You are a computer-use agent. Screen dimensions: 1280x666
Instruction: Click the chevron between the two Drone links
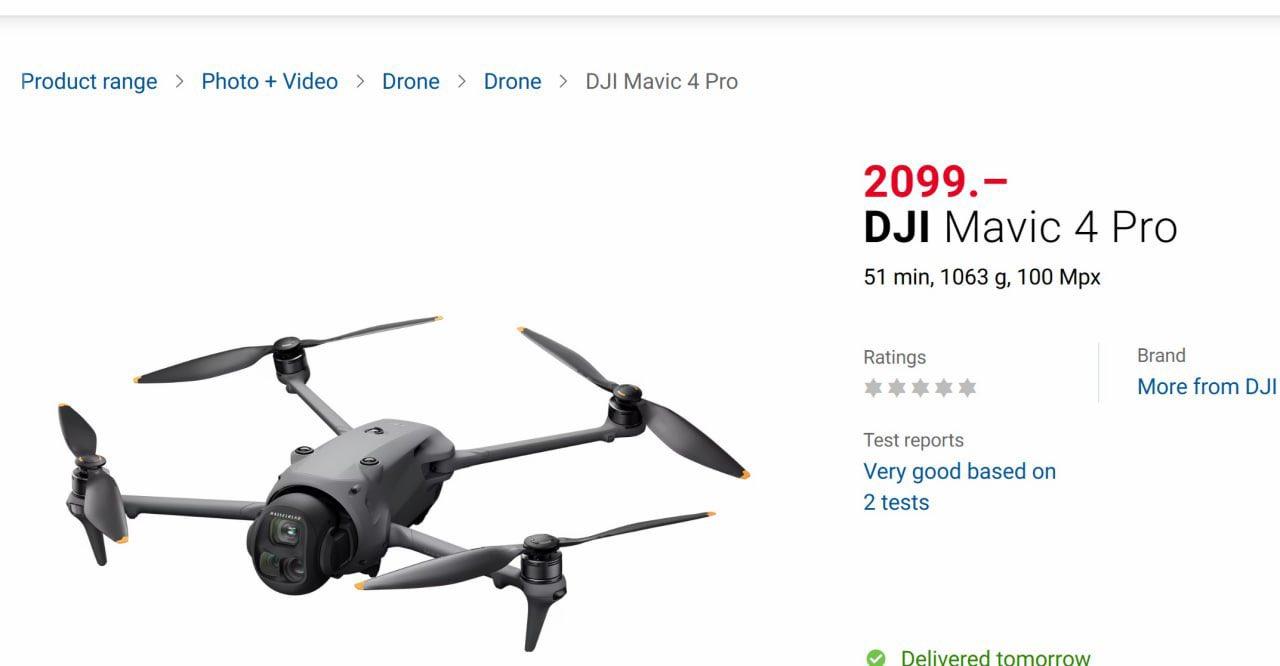tap(462, 82)
